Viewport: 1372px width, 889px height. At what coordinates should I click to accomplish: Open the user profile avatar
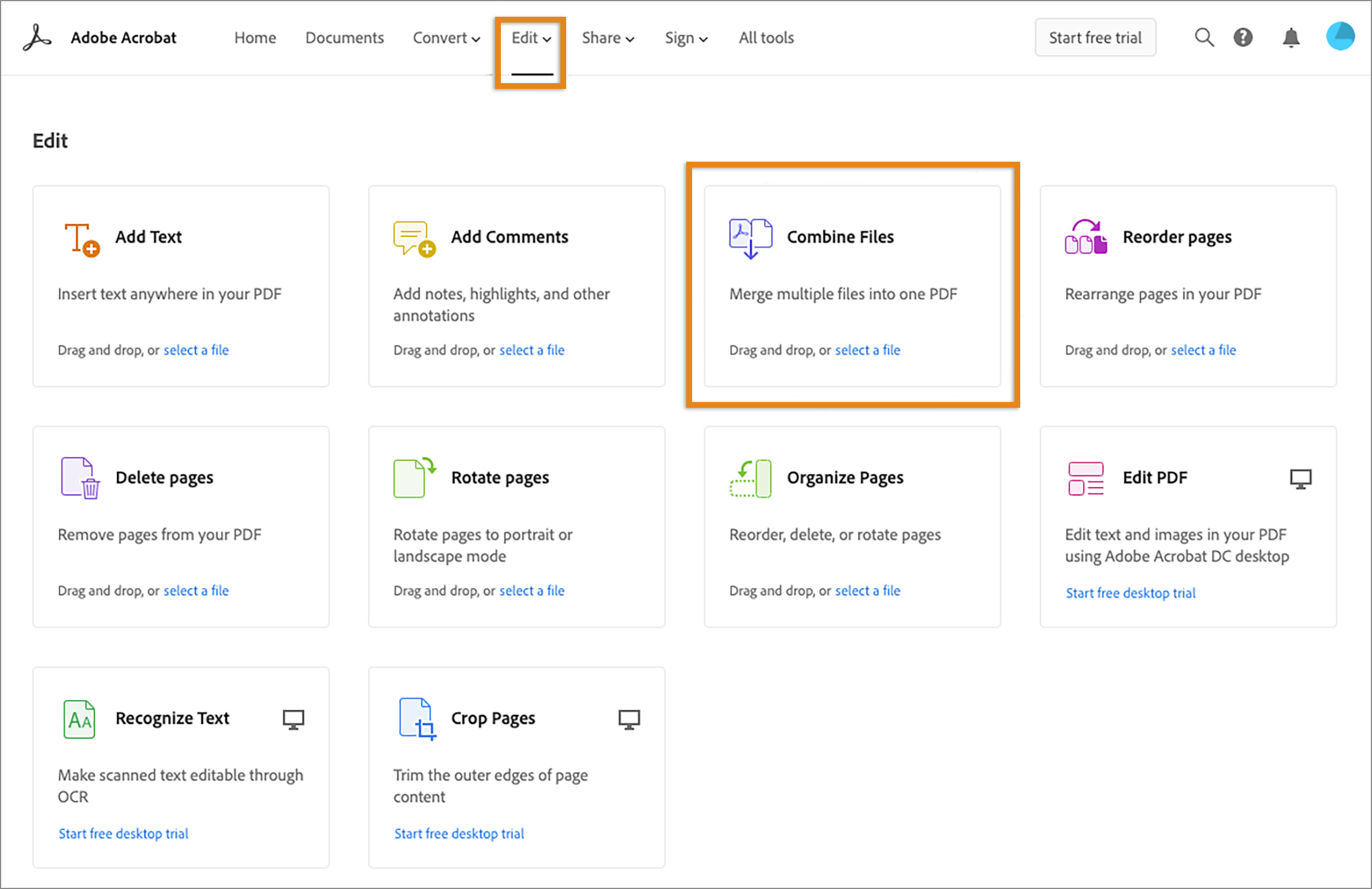pyautogui.click(x=1340, y=36)
